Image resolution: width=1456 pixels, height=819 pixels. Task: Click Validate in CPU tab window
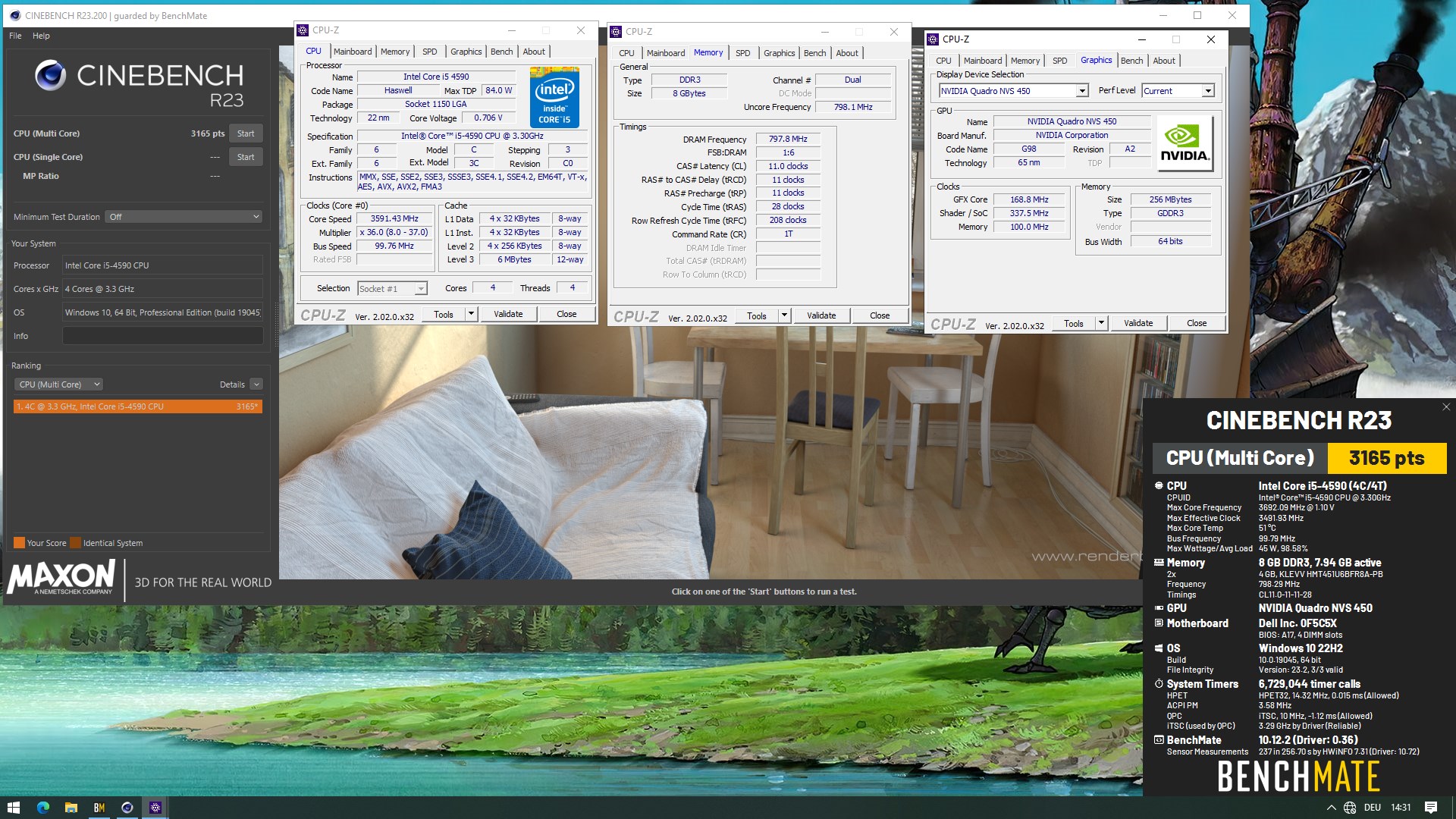[x=508, y=314]
